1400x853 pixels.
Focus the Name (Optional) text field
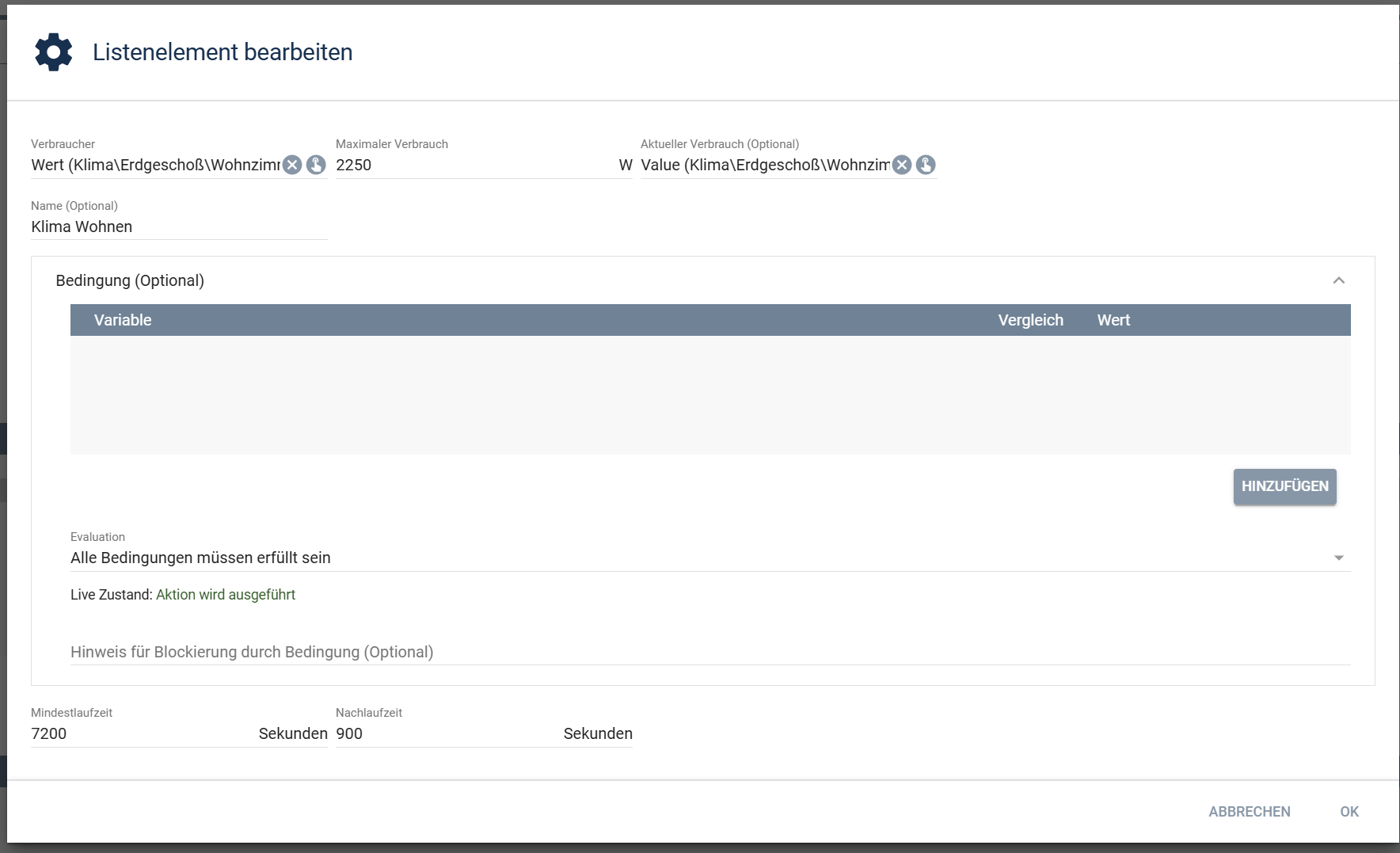(x=178, y=227)
